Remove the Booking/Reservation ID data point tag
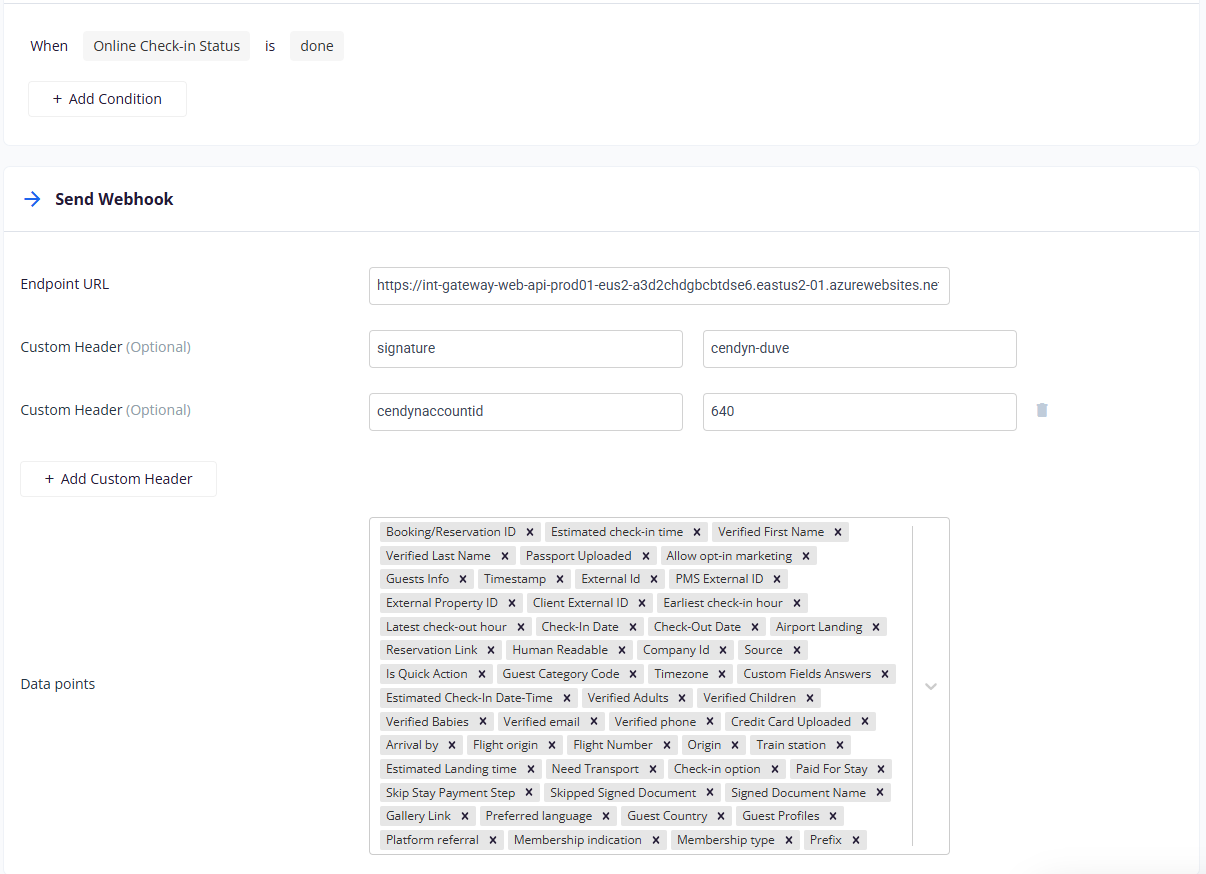 (x=530, y=532)
